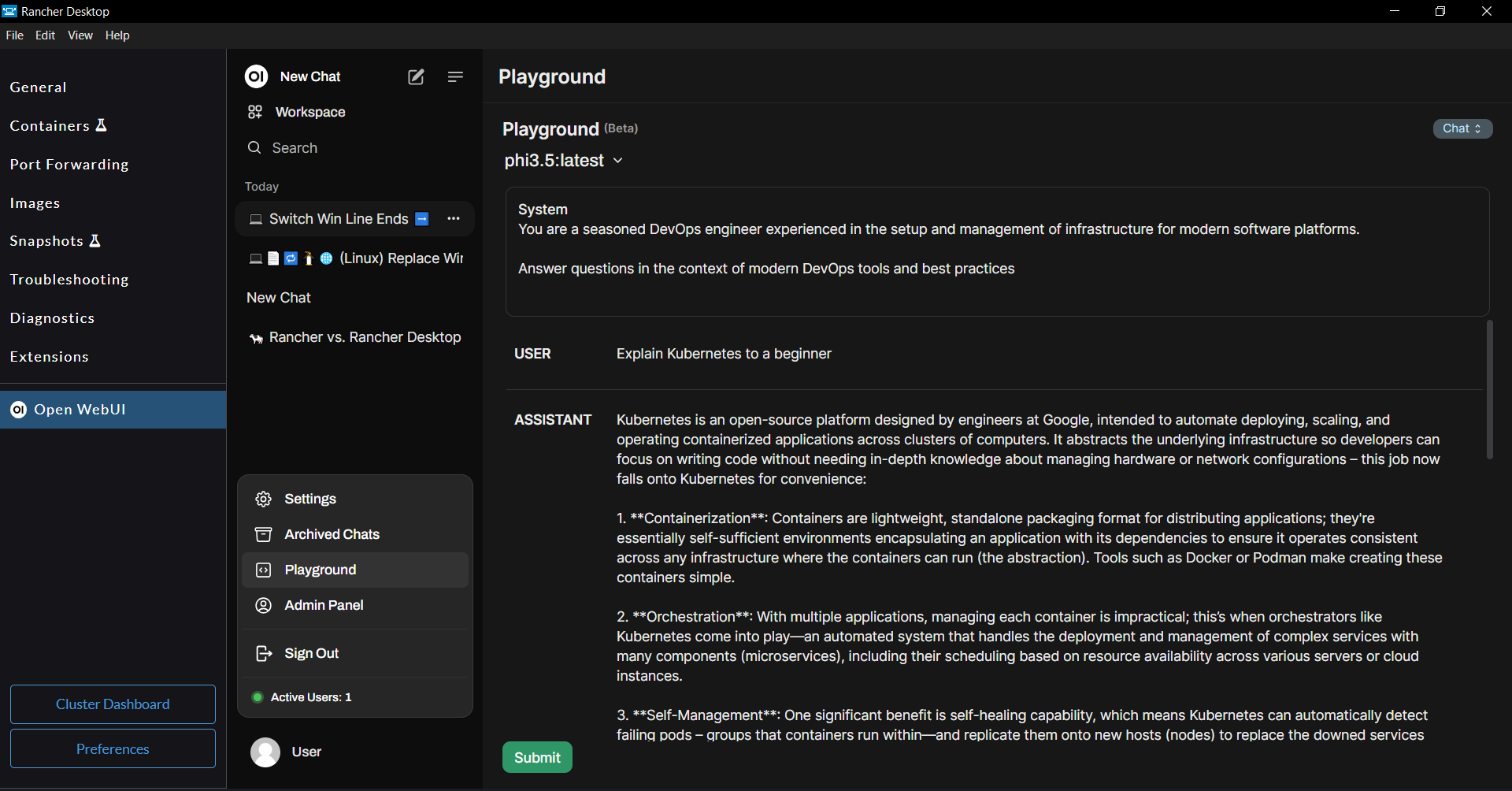This screenshot has height=791, width=1512.
Task: Click the conversation vertical scrollbar
Action: (1489, 389)
